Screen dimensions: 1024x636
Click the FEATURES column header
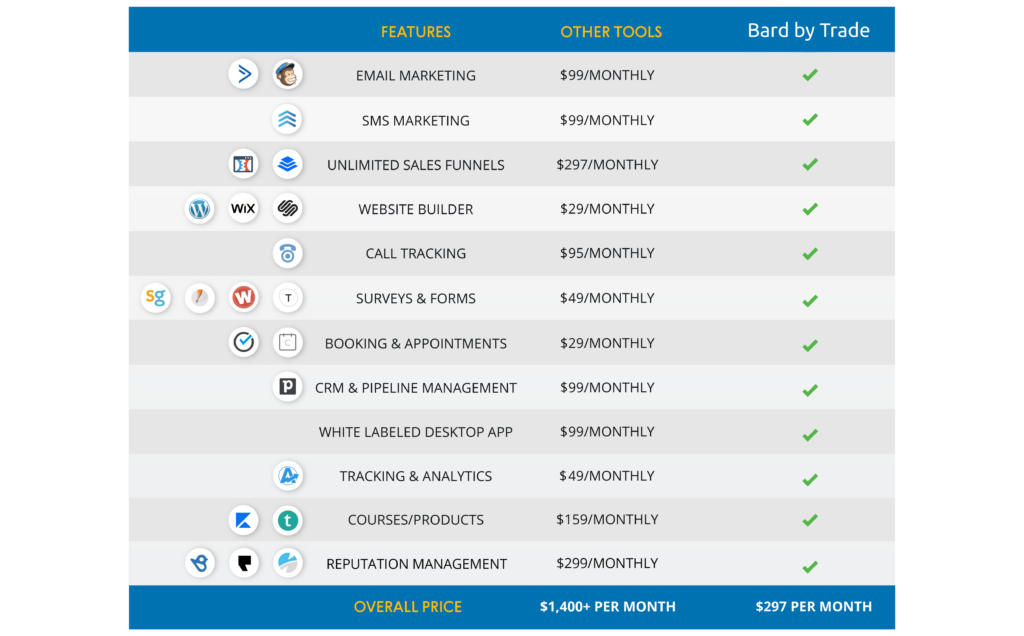416,32
